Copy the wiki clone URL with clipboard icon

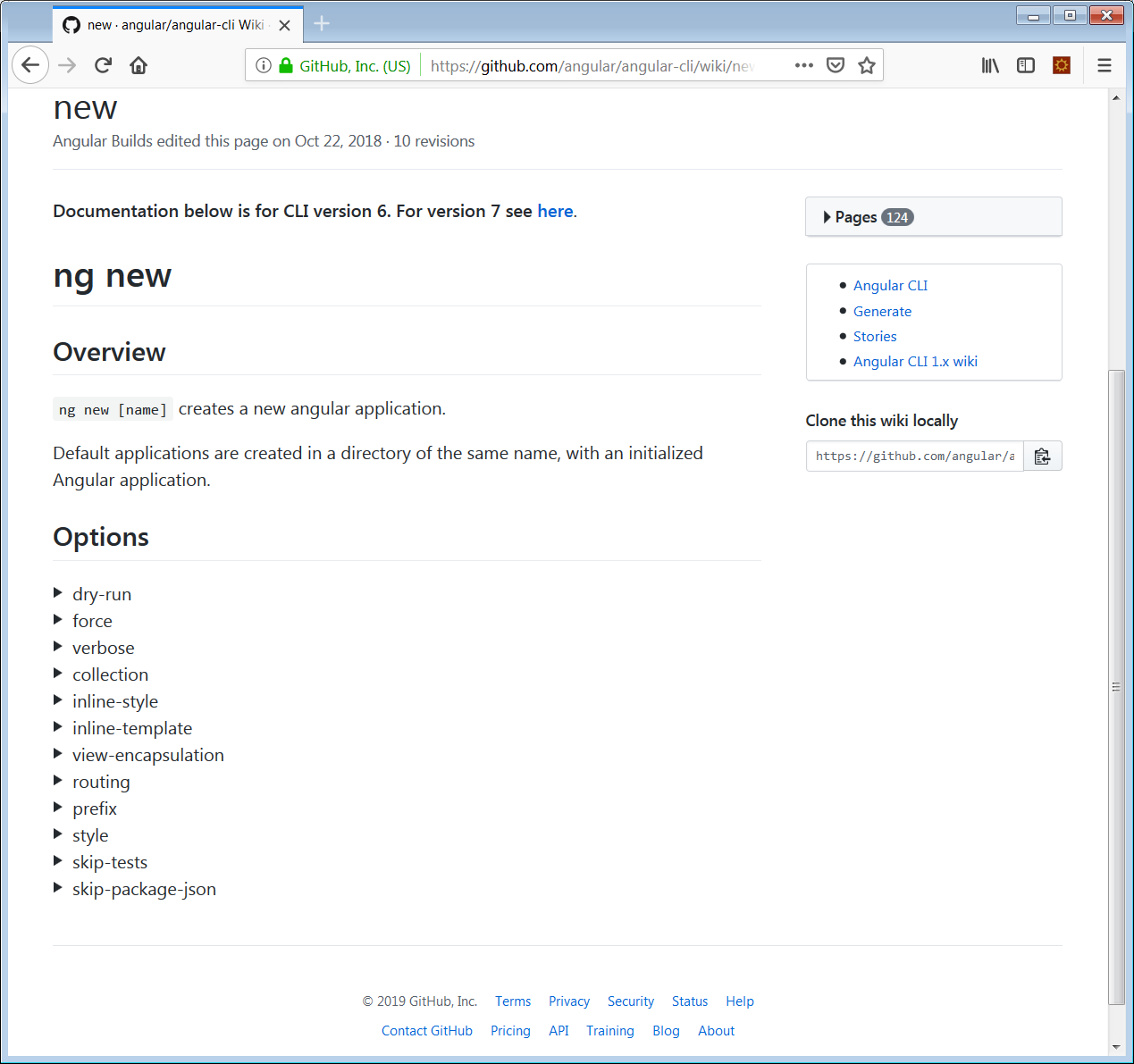[1042, 456]
